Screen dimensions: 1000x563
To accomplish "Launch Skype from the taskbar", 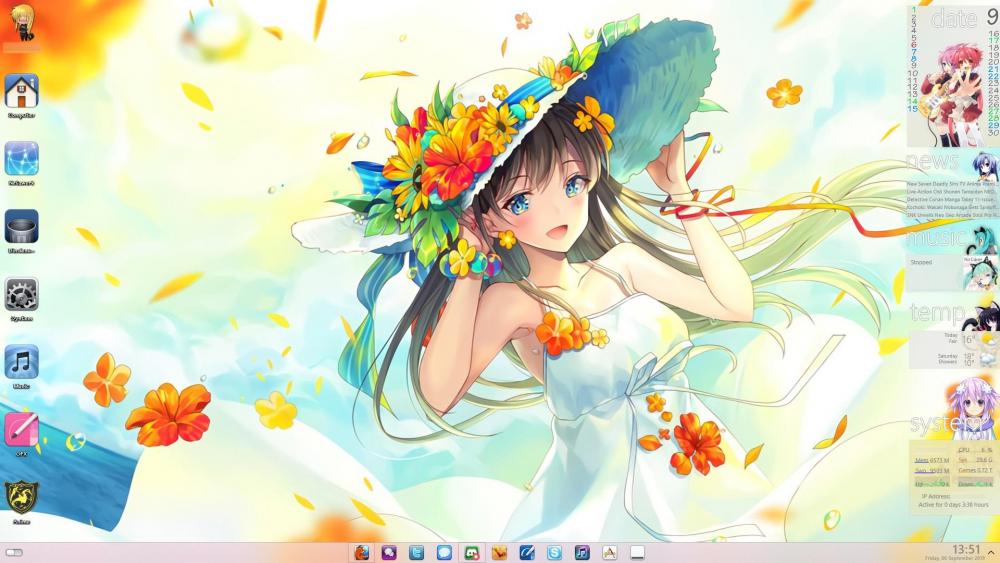I will 554,552.
